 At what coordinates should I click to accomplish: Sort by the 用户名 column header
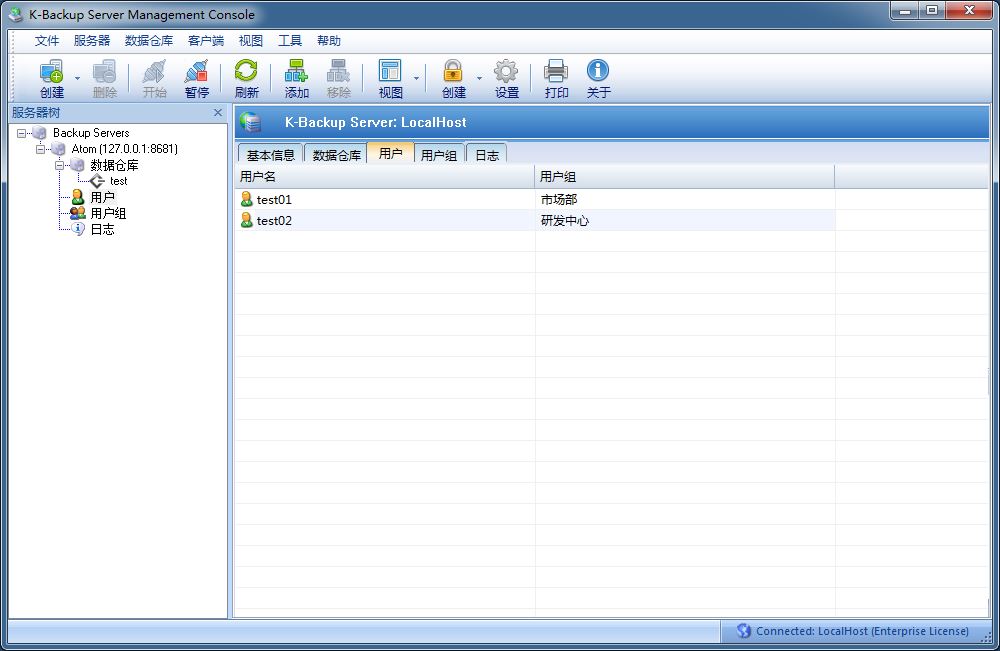[385, 177]
